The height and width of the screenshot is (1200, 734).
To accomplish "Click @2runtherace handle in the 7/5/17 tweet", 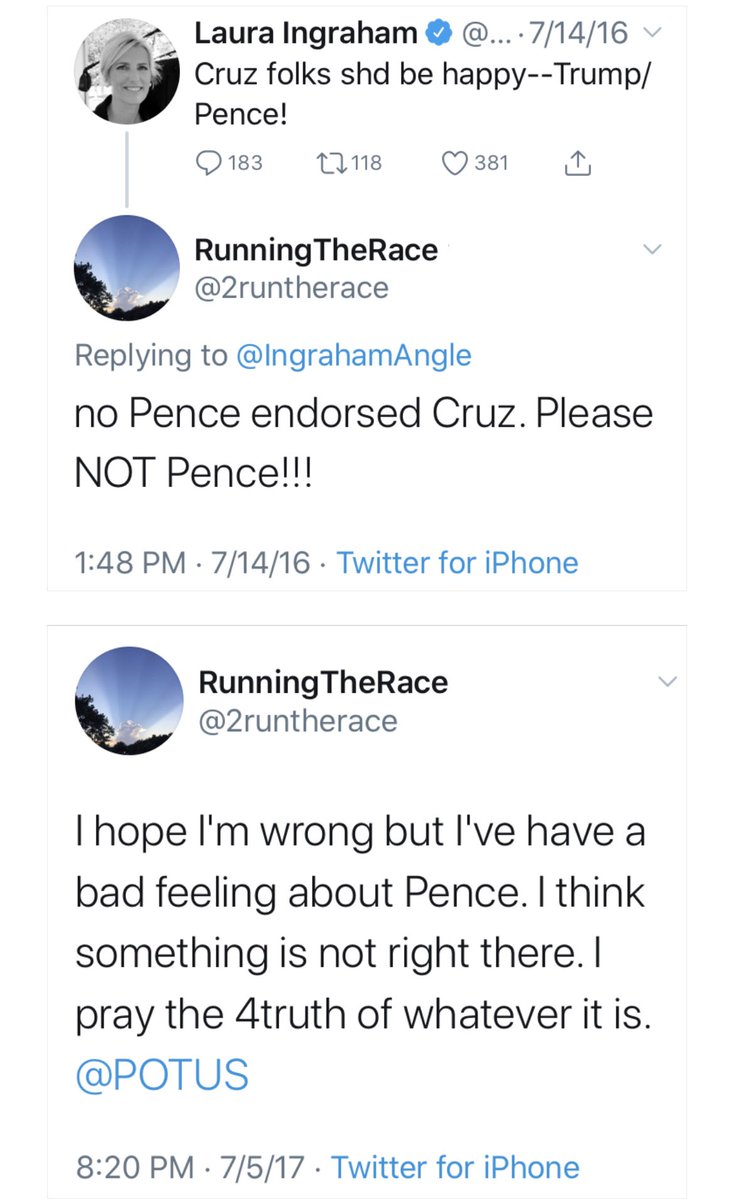I will pos(298,720).
